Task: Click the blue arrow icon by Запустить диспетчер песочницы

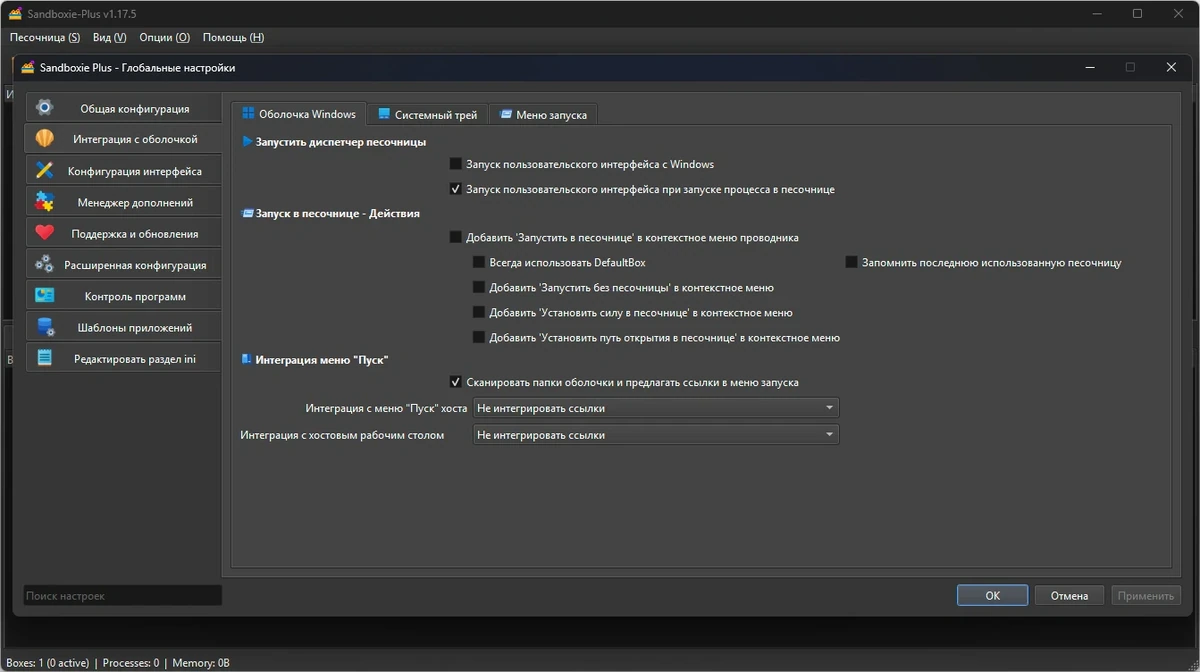Action: pos(248,142)
